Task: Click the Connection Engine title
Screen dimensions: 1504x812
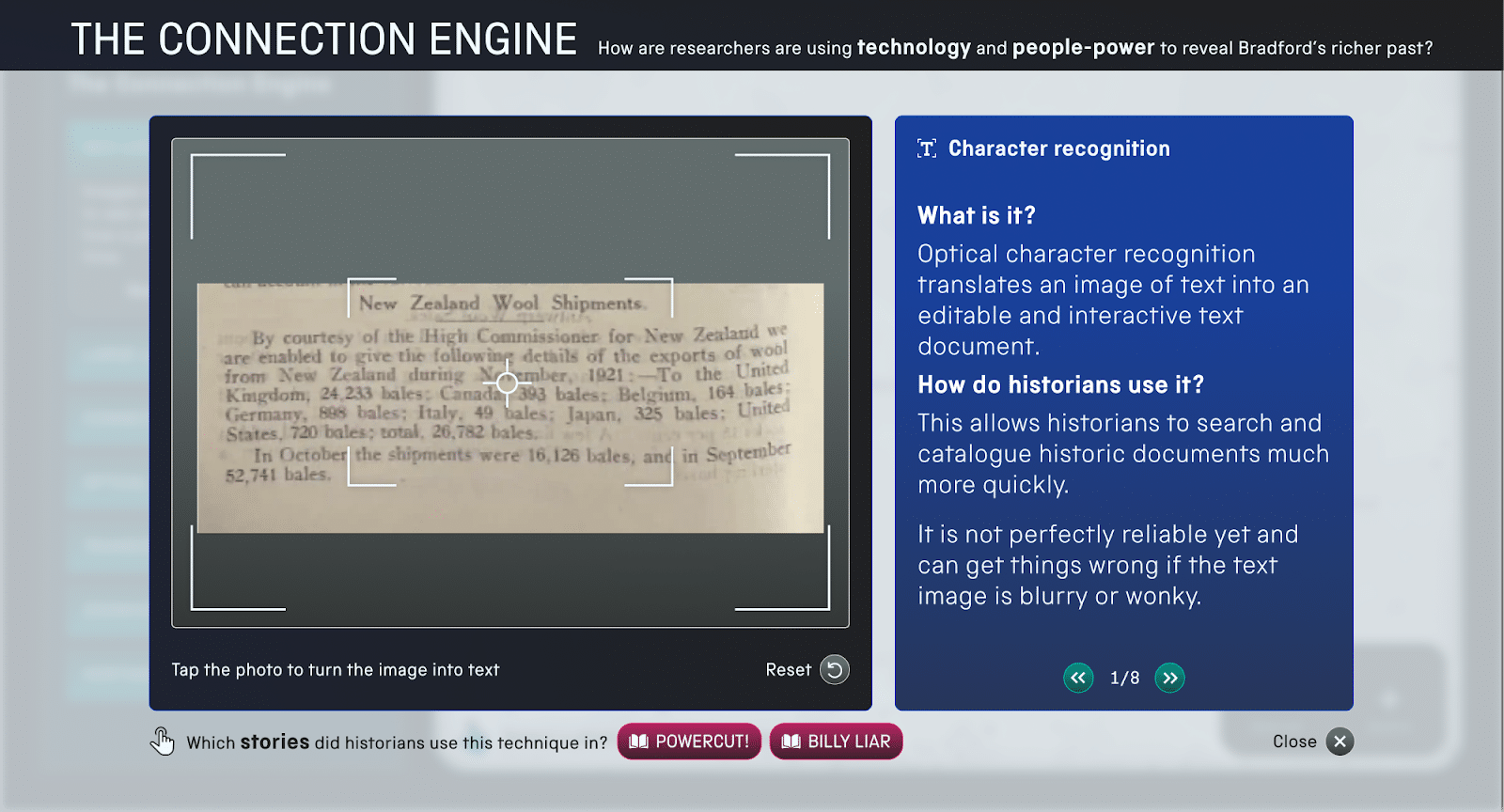Action: coord(324,39)
